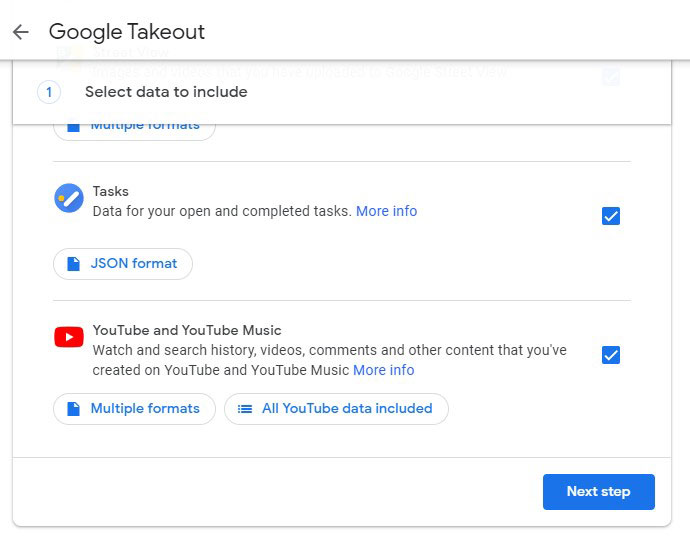The height and width of the screenshot is (537, 690).
Task: Open Multiple formats for YouTube data
Action: 134,409
